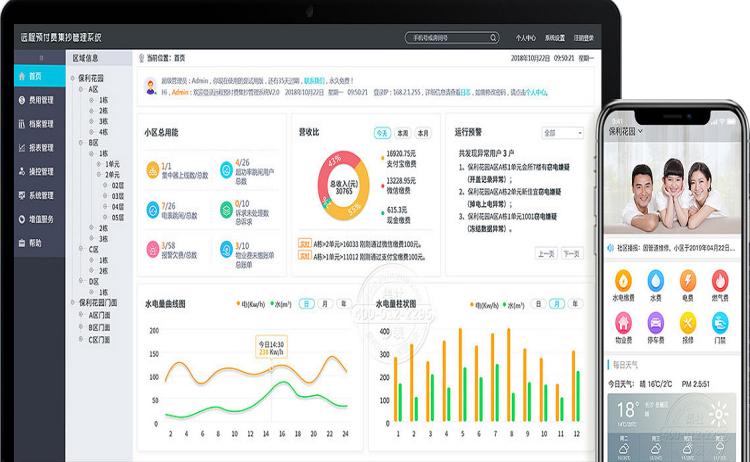
Task: Click the 实时 tag on A栋>2单元>16033 row
Action: (305, 243)
